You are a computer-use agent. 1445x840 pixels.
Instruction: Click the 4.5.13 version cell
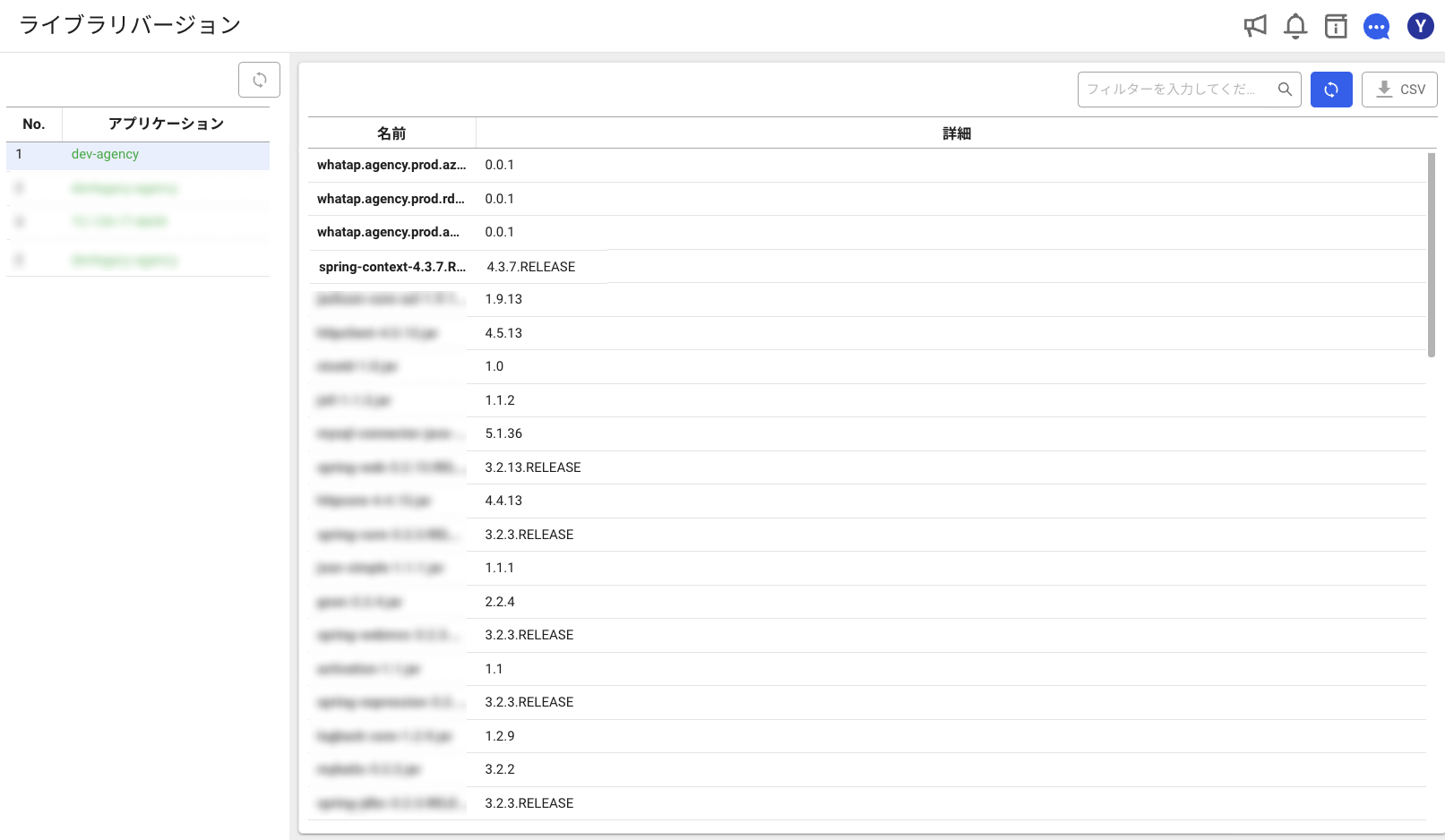(x=503, y=333)
